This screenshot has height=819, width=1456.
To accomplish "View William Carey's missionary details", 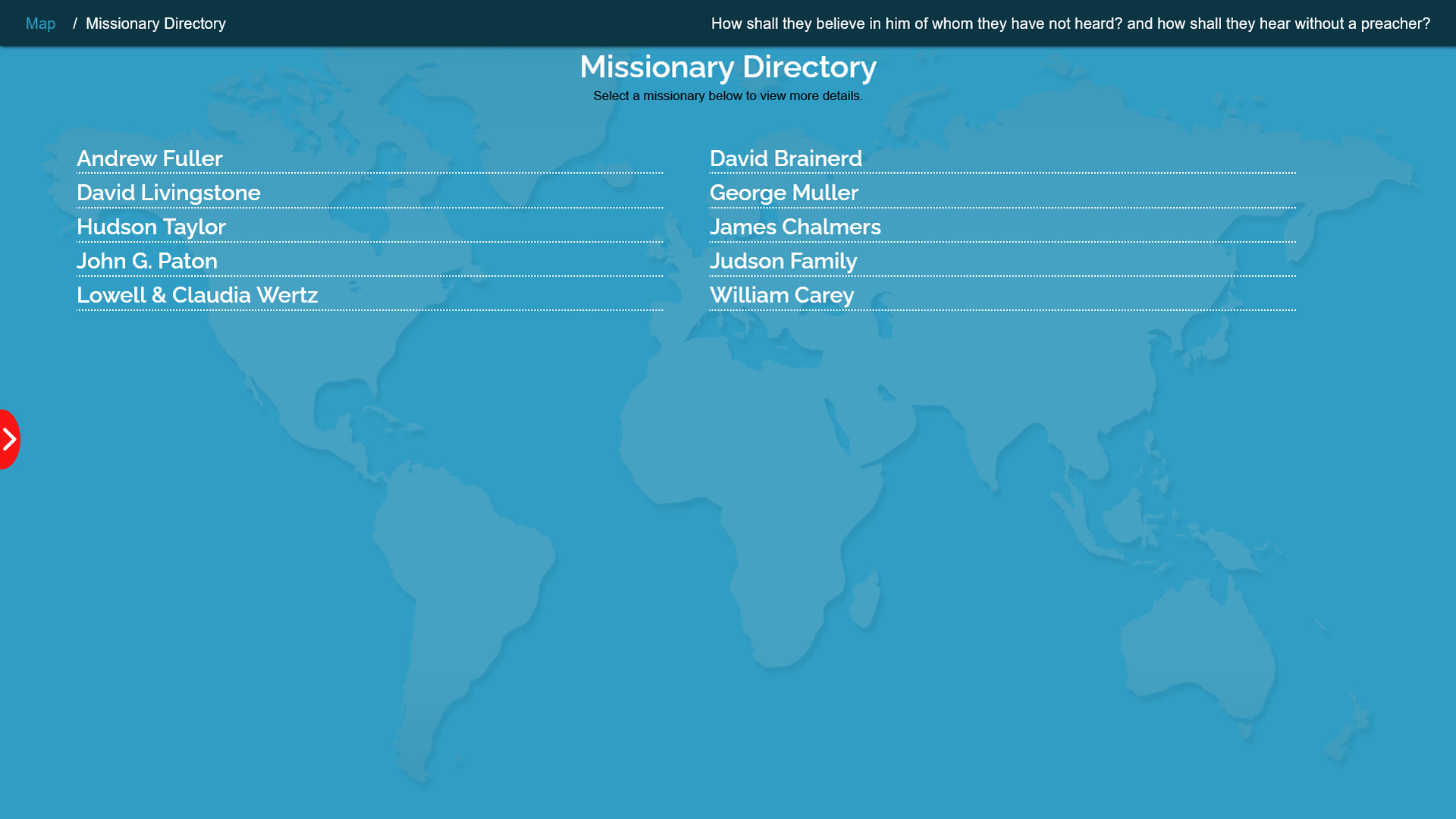I will click(x=781, y=295).
